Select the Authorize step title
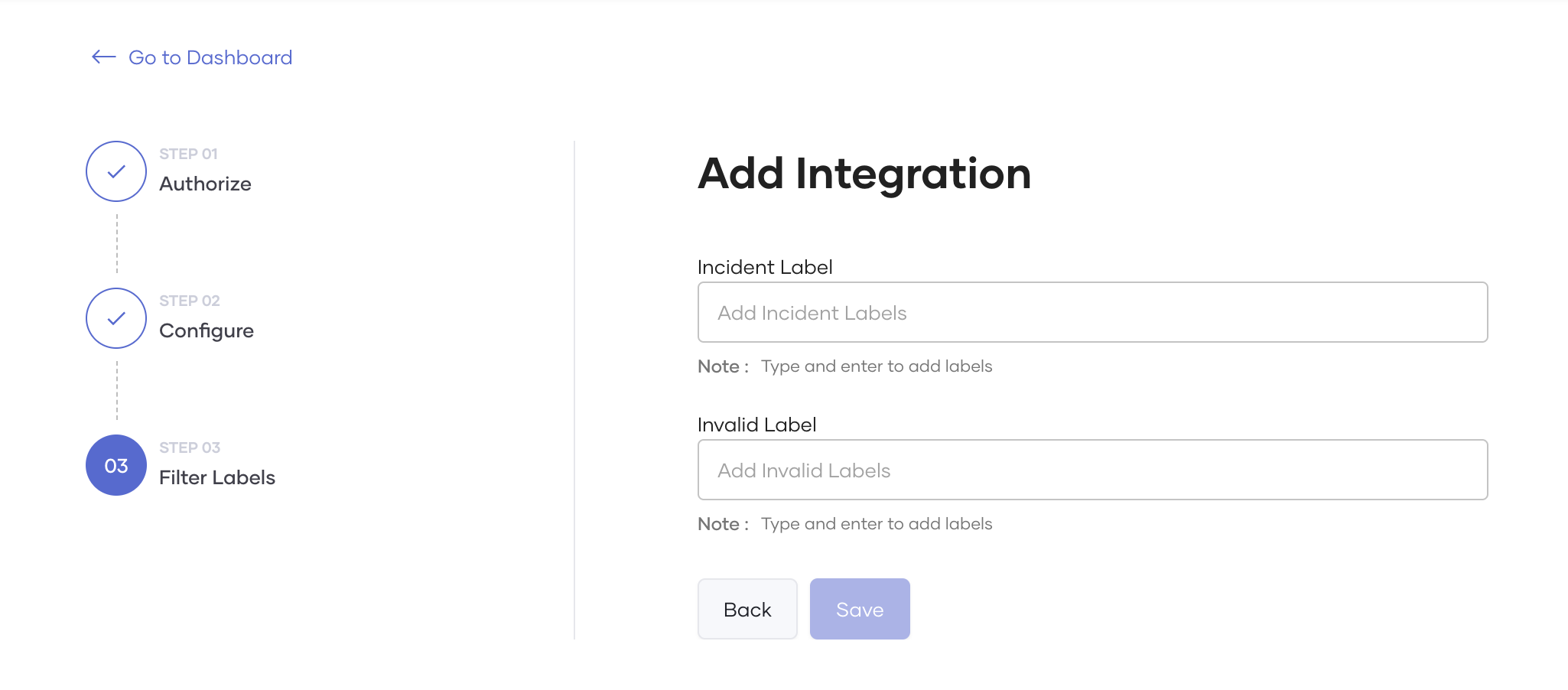 click(205, 184)
